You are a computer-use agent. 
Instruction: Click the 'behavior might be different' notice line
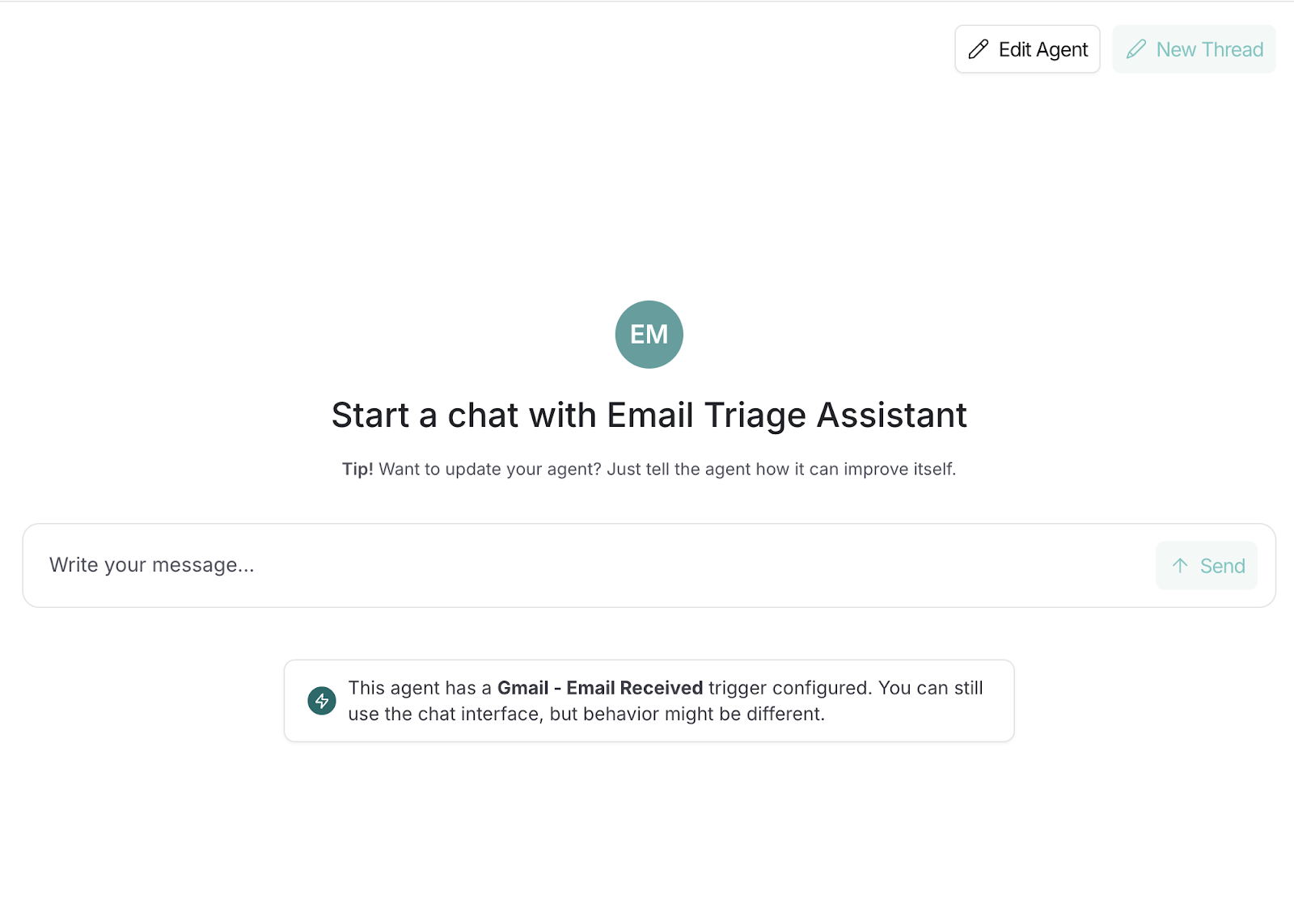(x=586, y=715)
